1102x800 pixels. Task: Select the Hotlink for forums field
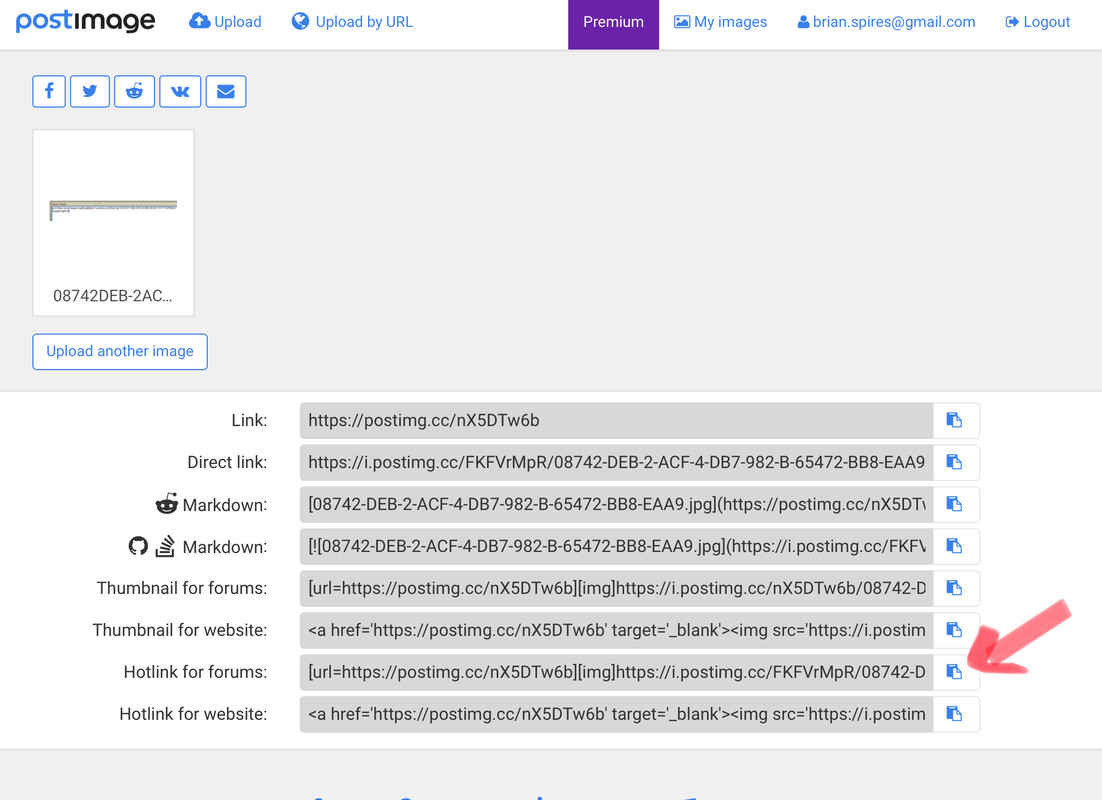pos(616,672)
